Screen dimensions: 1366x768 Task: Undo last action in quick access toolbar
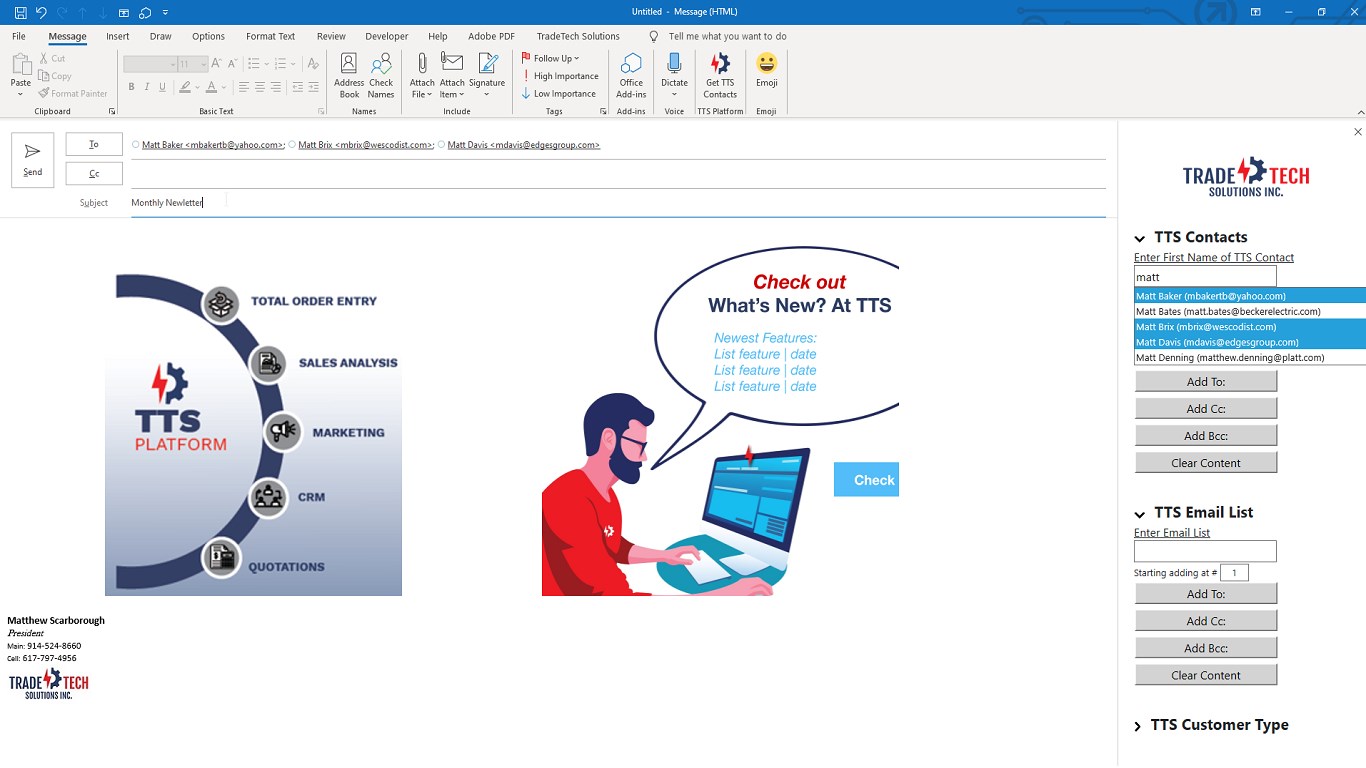(41, 12)
